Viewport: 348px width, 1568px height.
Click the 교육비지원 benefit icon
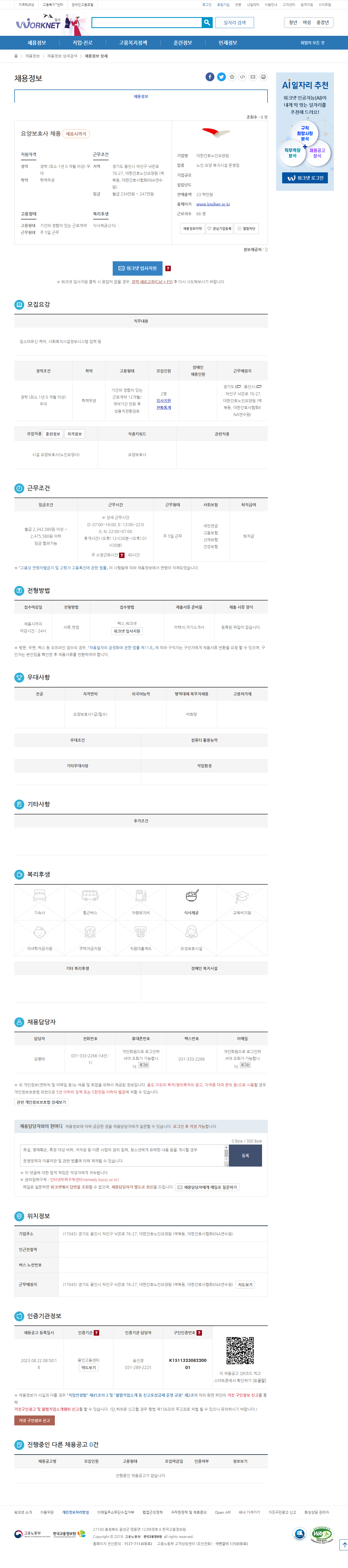tap(242, 896)
